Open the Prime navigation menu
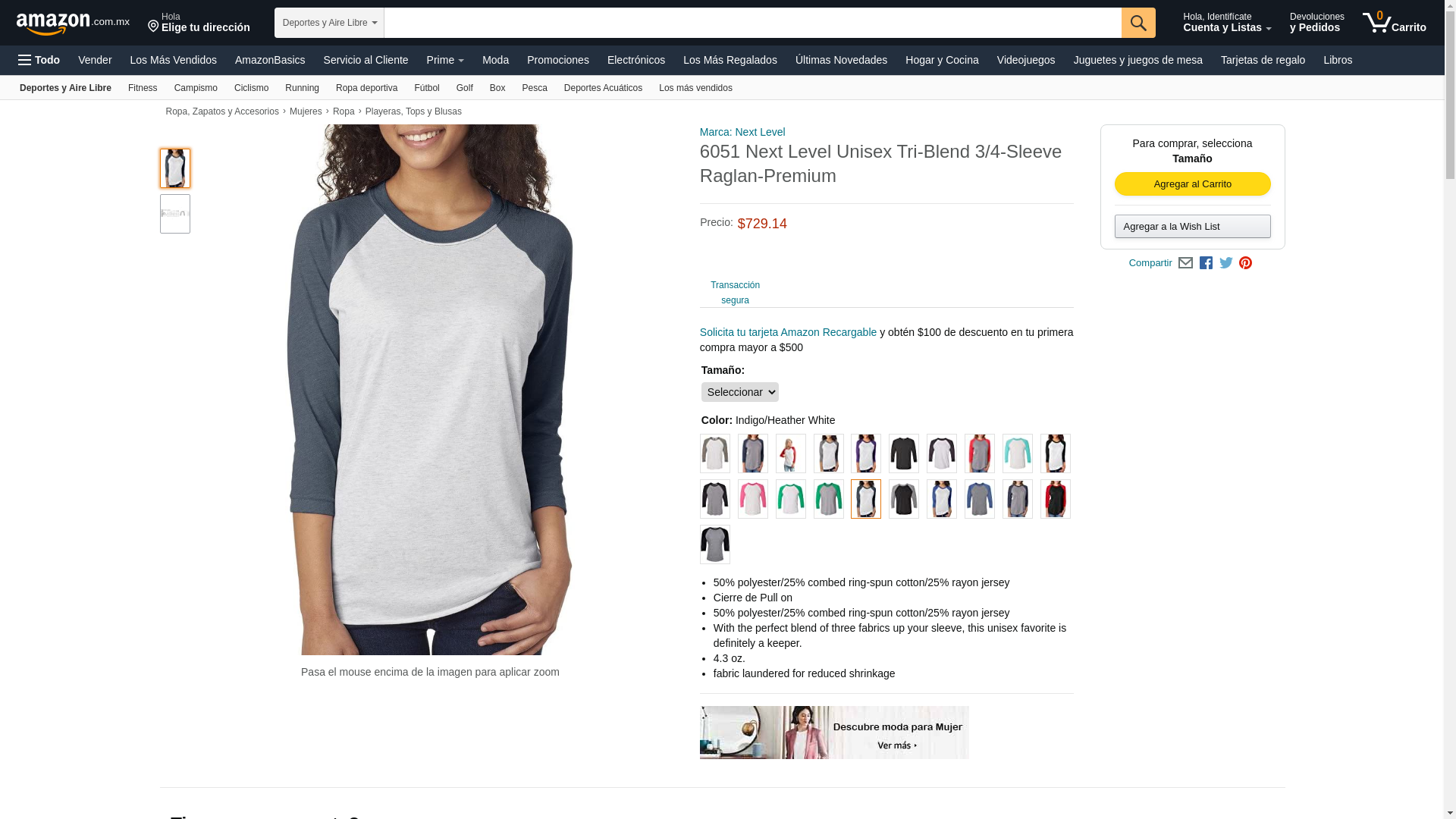1456x819 pixels. point(445,60)
